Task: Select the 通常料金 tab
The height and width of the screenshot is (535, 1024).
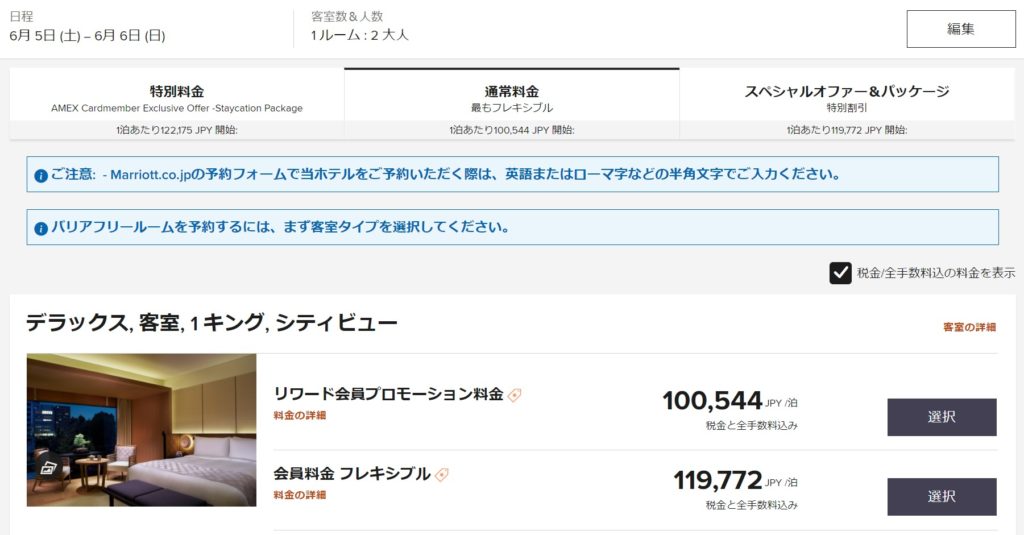Action: coord(511,98)
